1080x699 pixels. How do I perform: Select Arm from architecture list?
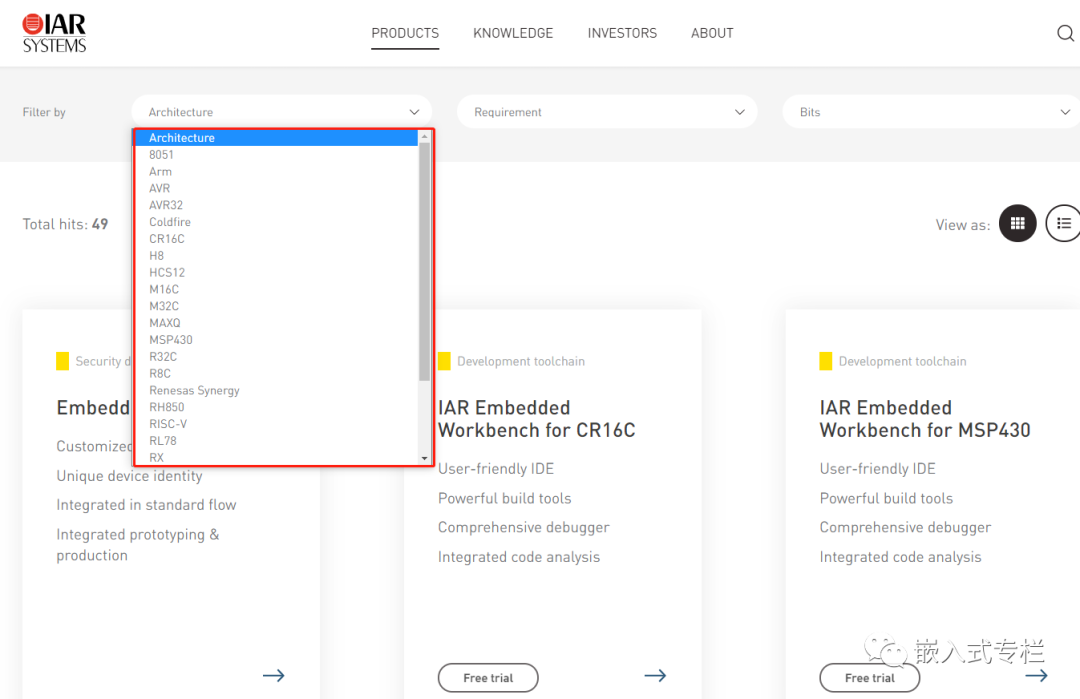(276, 171)
